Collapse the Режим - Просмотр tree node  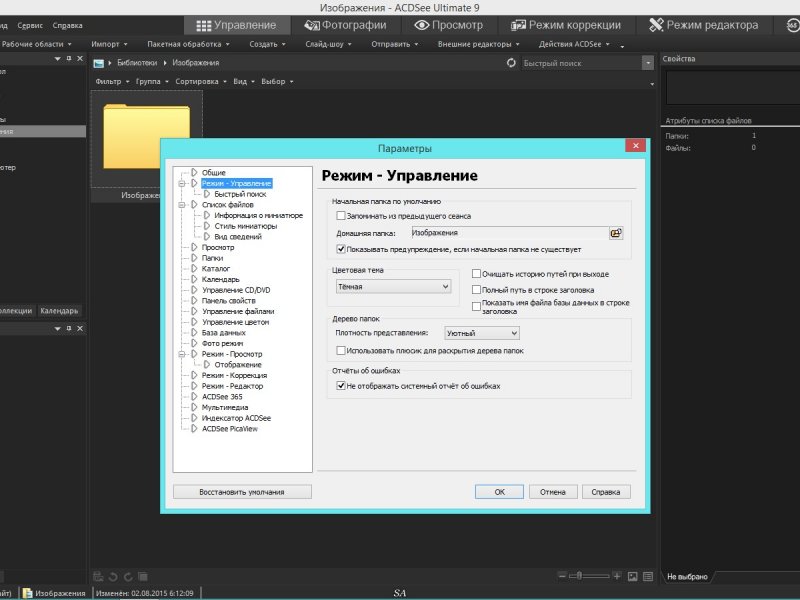(182, 354)
